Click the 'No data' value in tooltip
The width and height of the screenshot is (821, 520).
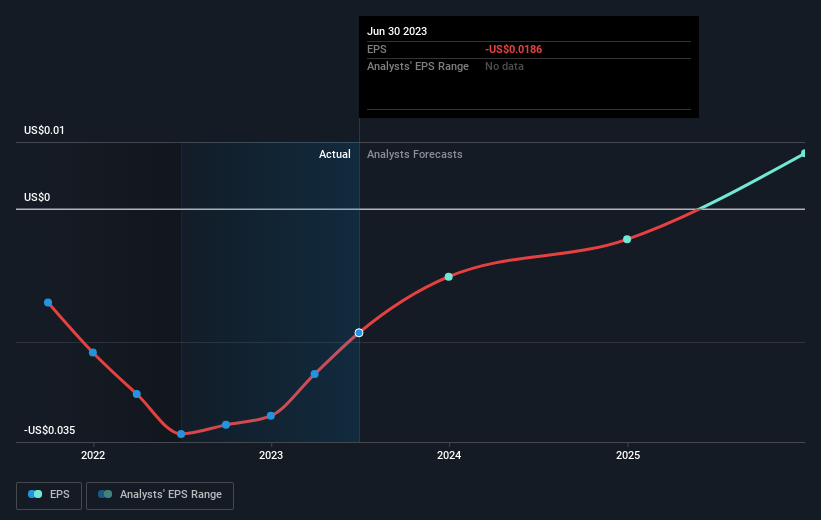[504, 67]
